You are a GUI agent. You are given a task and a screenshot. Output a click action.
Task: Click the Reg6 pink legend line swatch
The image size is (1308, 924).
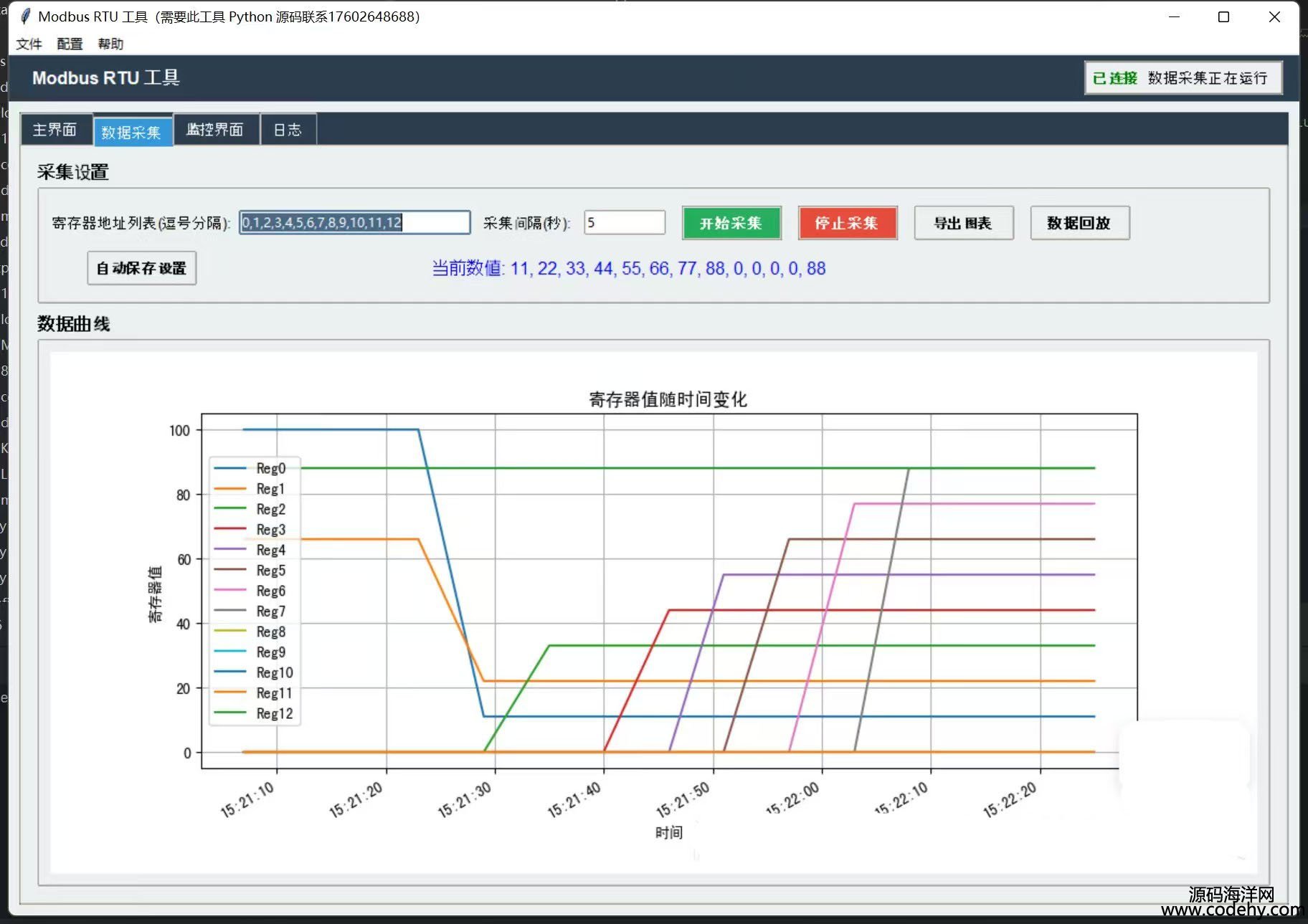(230, 591)
